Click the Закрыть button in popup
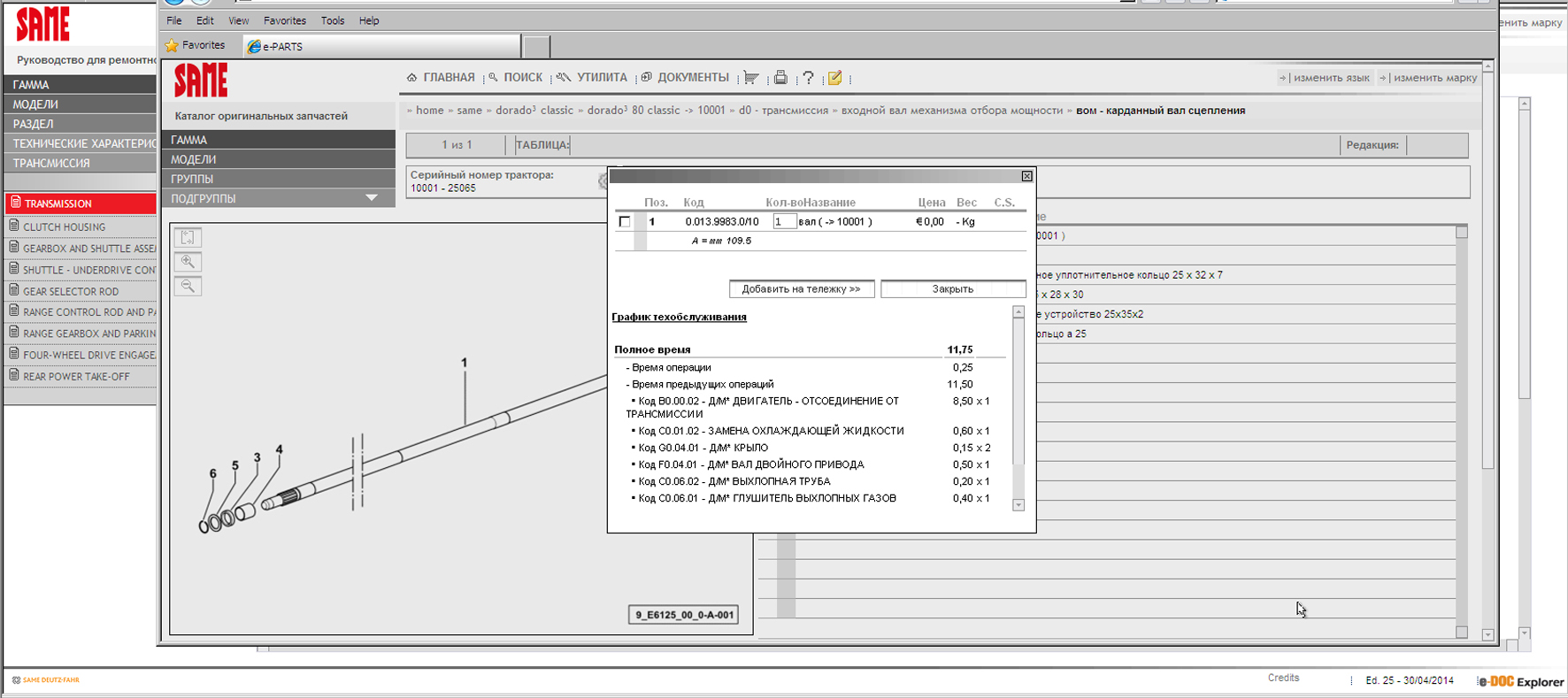1568x698 pixels. click(x=952, y=289)
